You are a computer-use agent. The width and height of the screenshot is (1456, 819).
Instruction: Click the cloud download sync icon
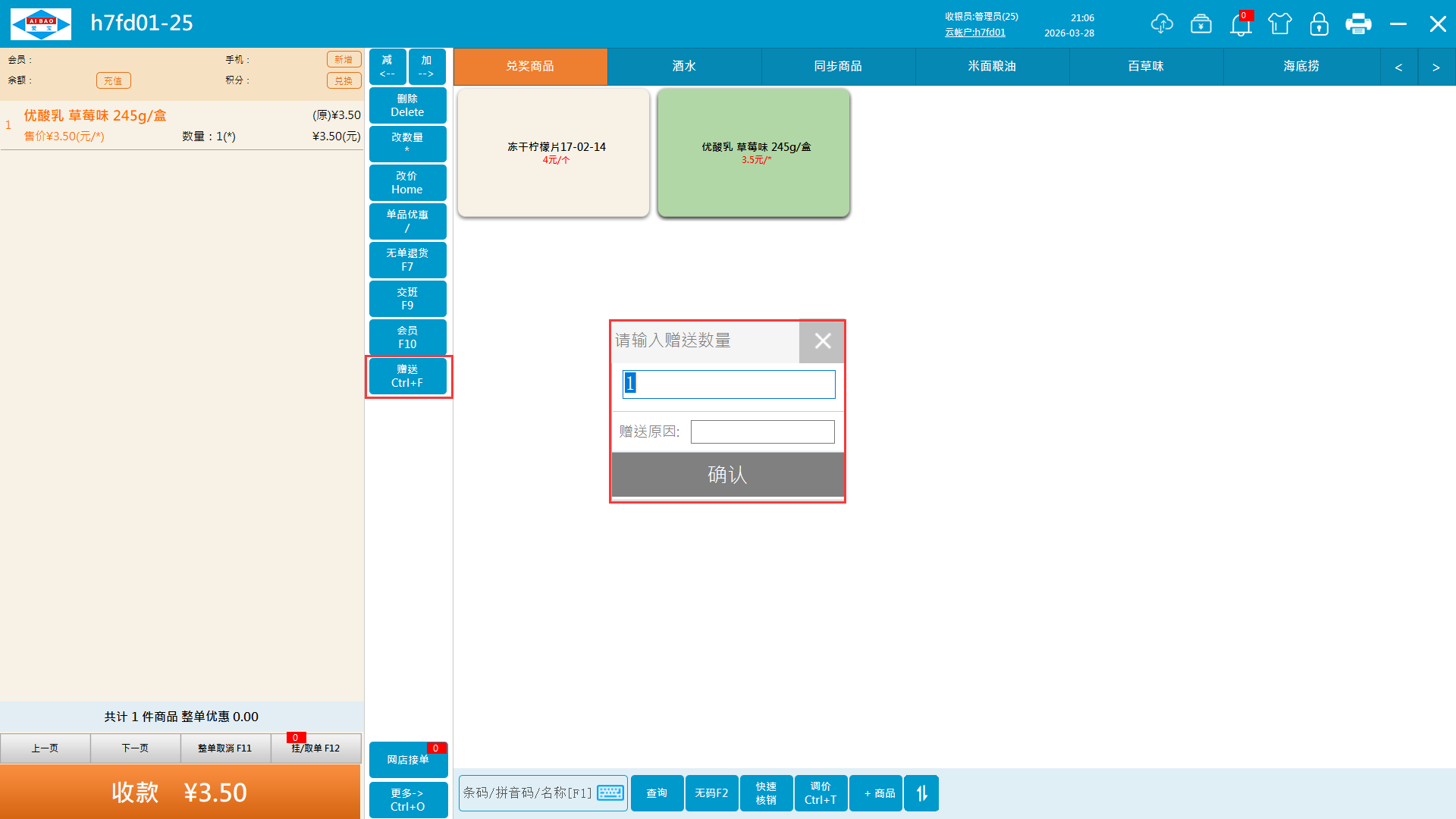pyautogui.click(x=1161, y=24)
